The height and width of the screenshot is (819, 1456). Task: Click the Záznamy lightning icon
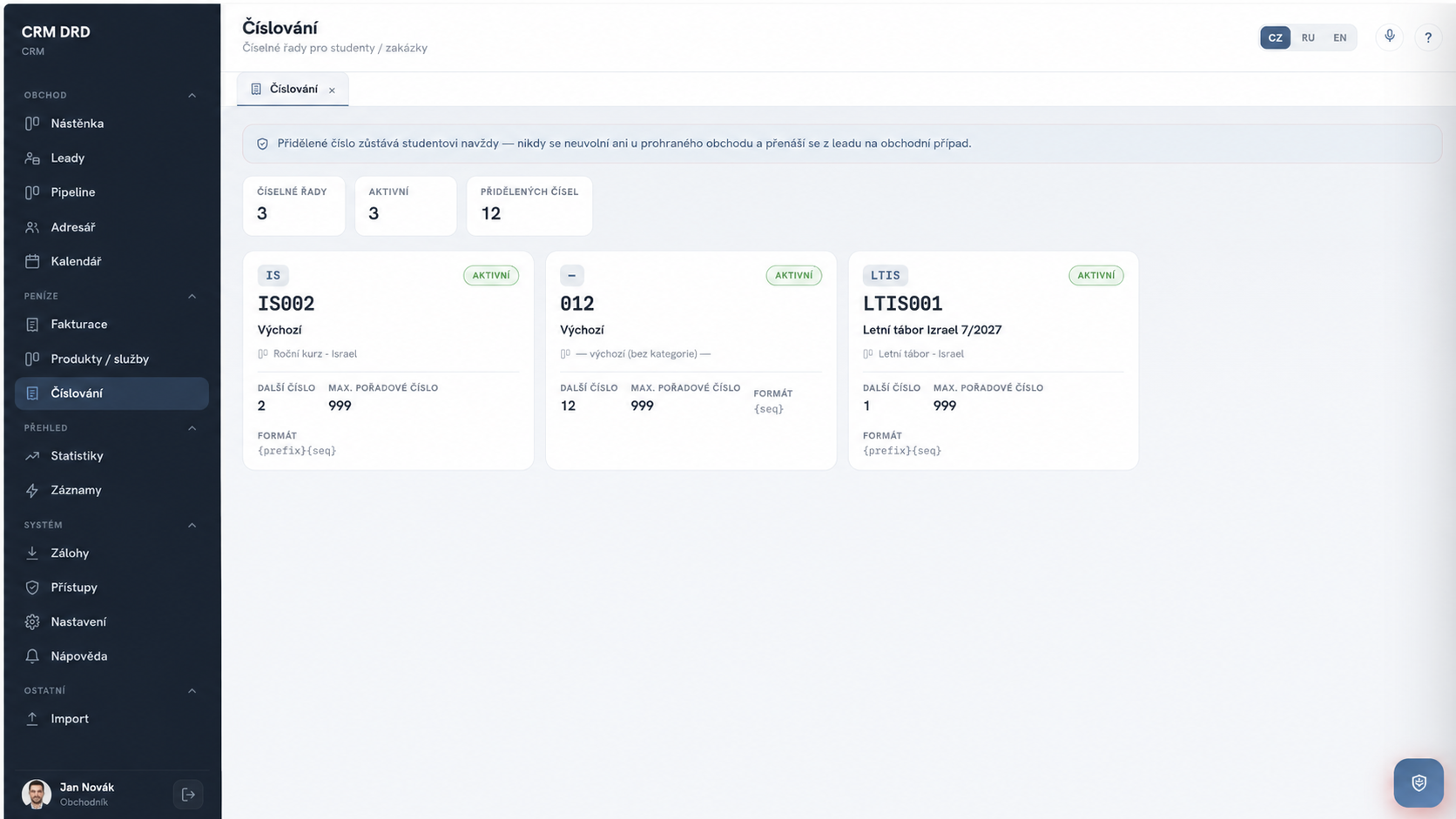click(x=32, y=491)
